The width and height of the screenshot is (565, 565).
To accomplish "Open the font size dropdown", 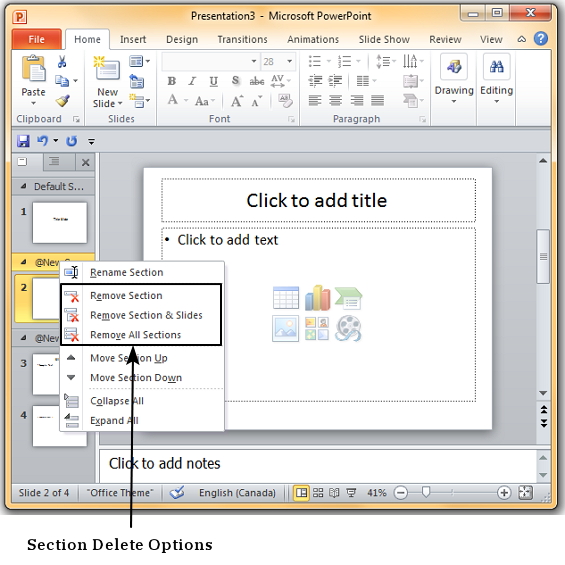I will [289, 61].
